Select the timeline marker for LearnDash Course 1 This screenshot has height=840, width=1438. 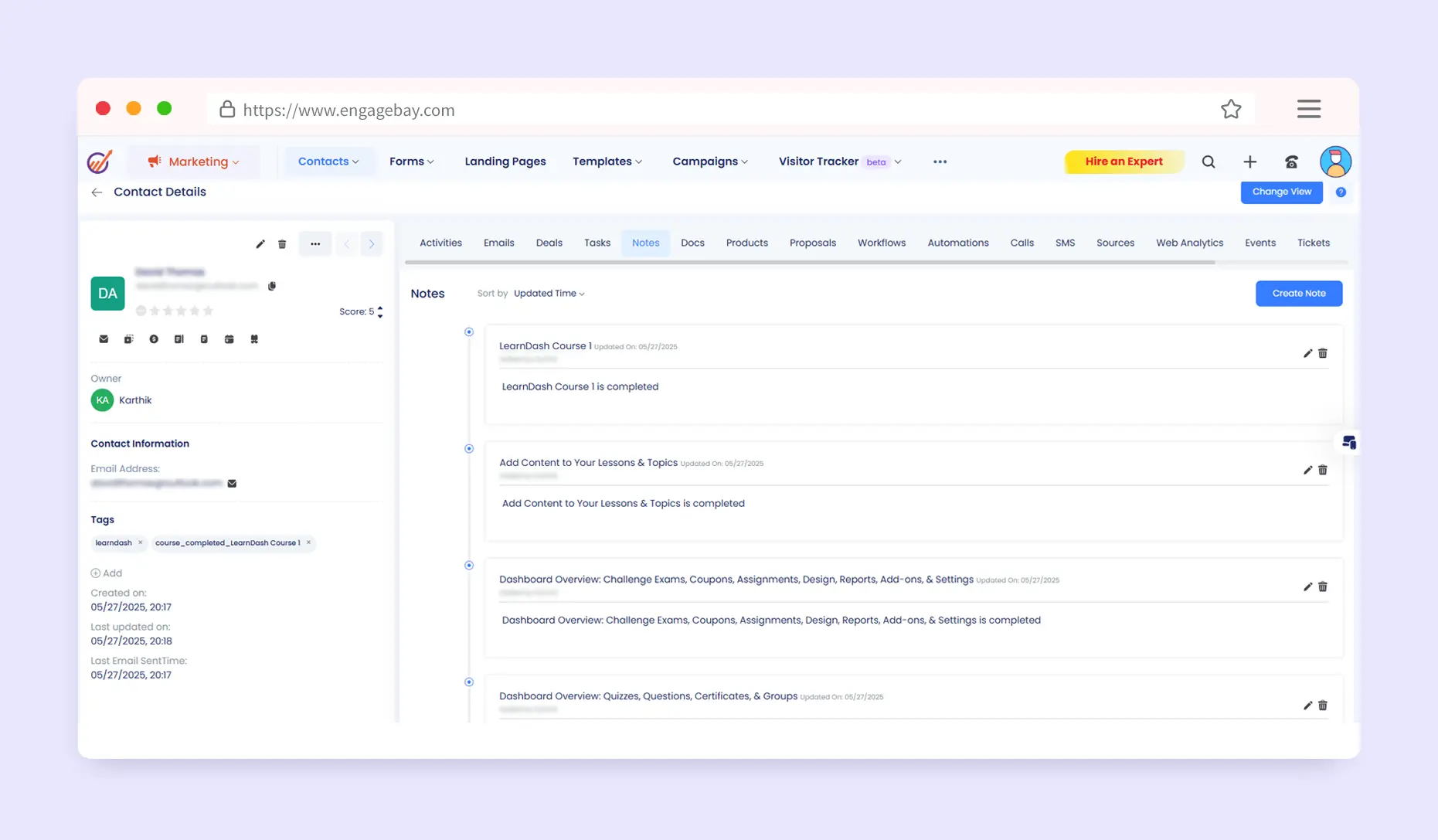[x=469, y=332]
